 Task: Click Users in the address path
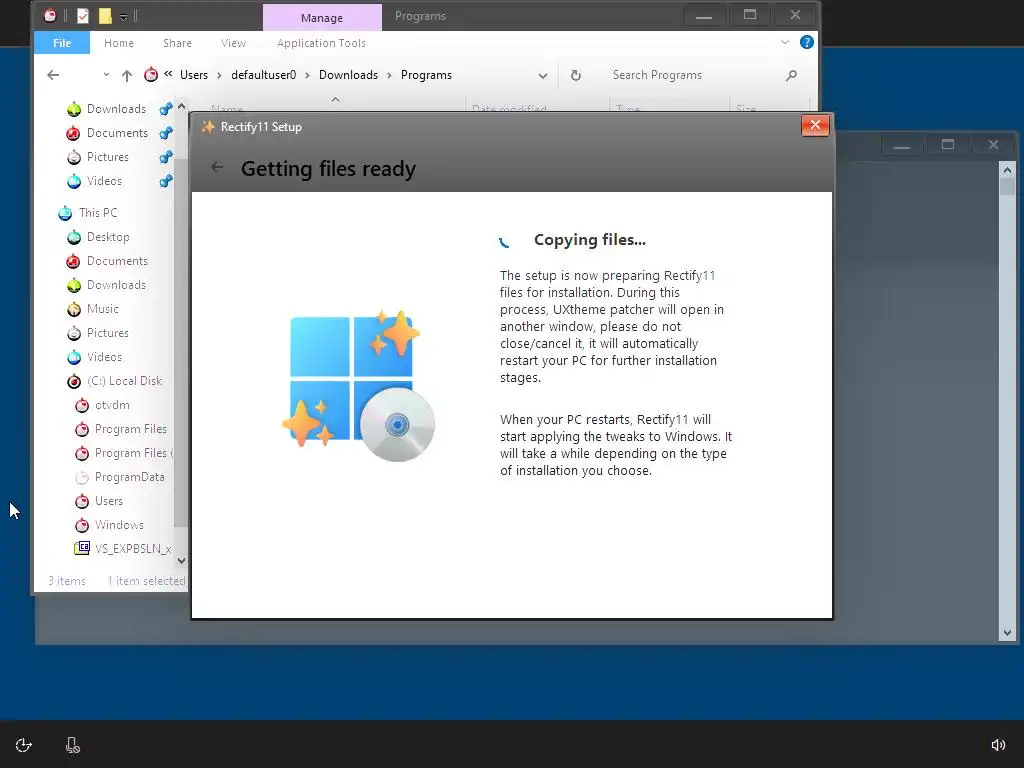click(194, 75)
